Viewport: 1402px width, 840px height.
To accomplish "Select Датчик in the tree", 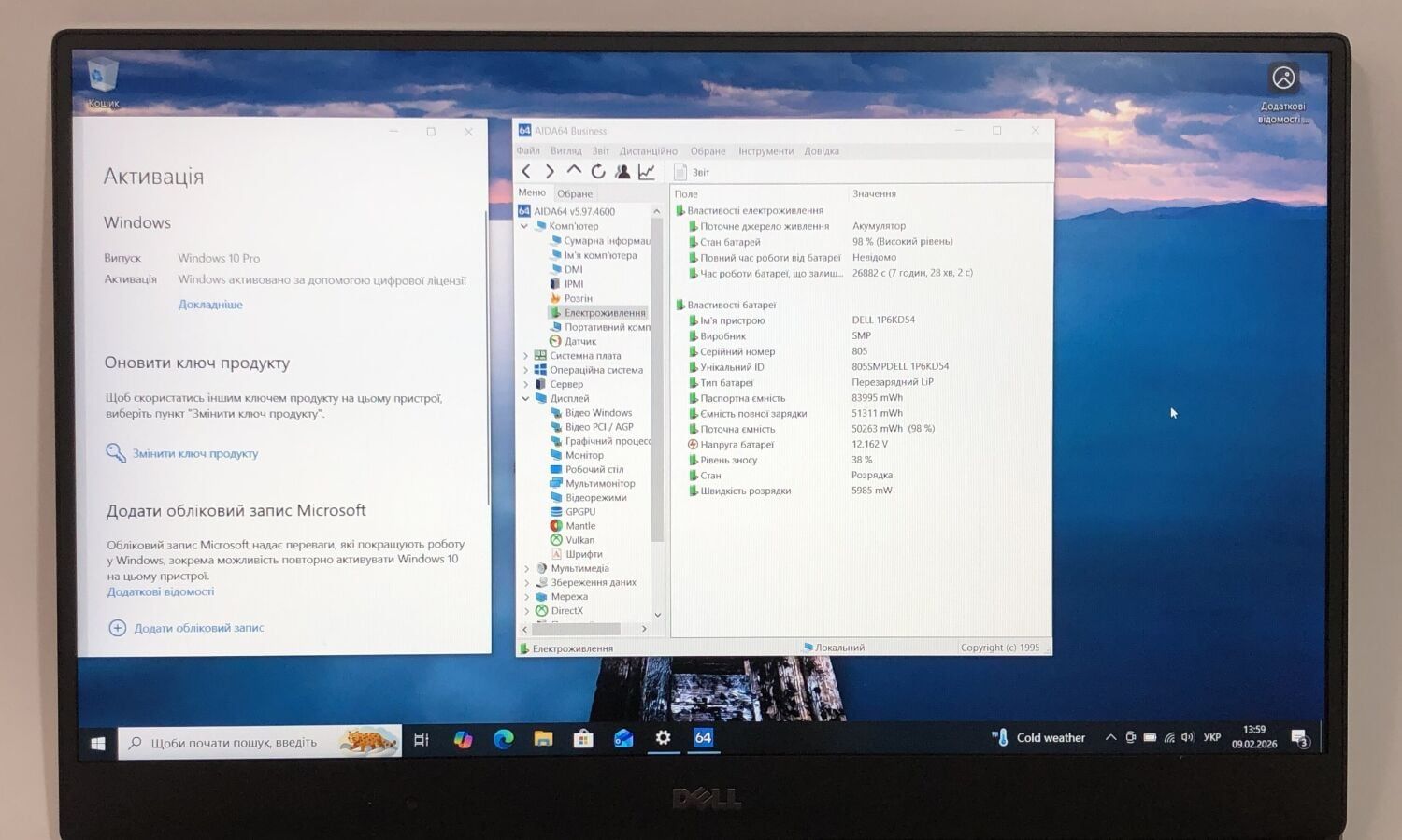I will (x=579, y=342).
